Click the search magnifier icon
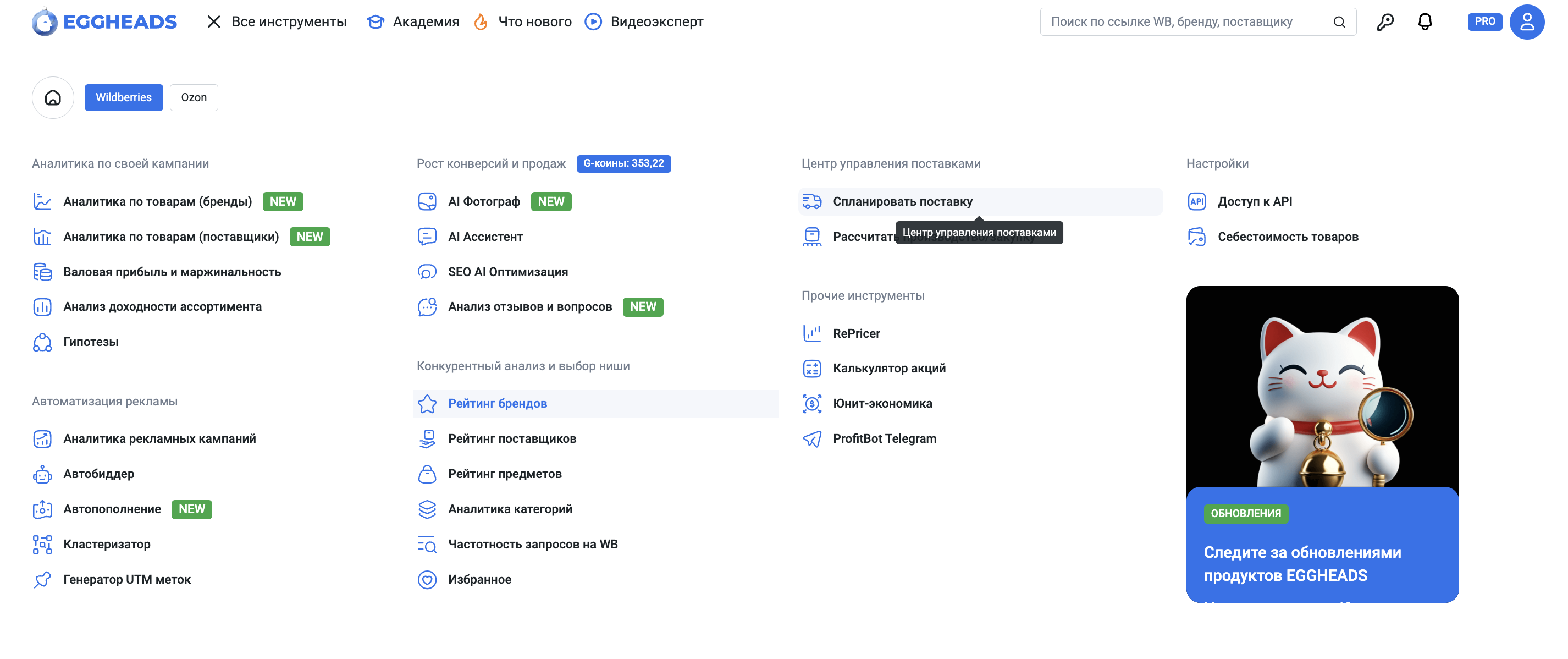The width and height of the screenshot is (1568, 659). [1339, 22]
